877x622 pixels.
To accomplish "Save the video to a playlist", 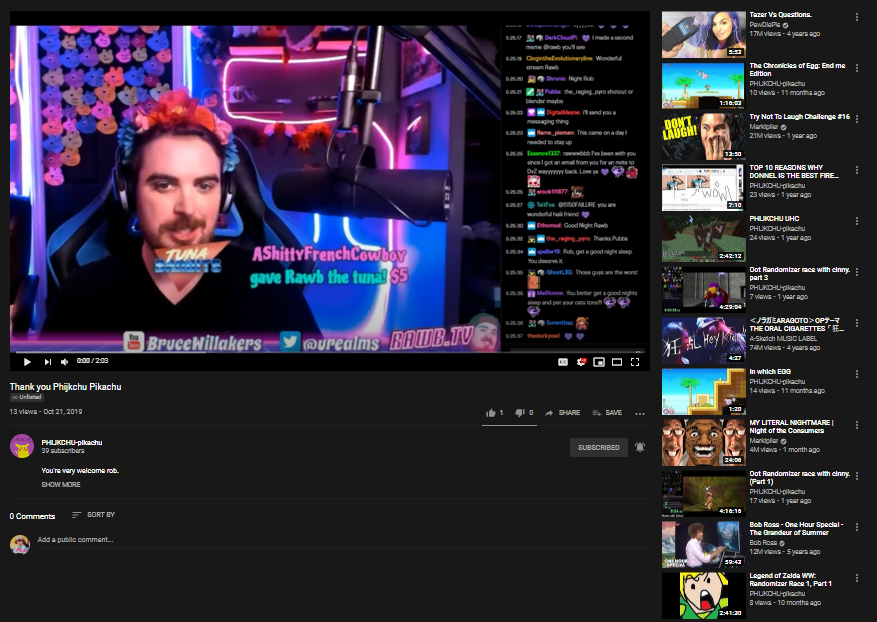I will [607, 413].
